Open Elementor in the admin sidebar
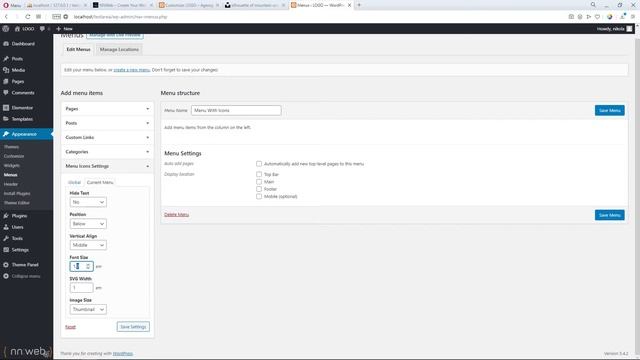Image resolution: width=640 pixels, height=360 pixels. (x=22, y=108)
